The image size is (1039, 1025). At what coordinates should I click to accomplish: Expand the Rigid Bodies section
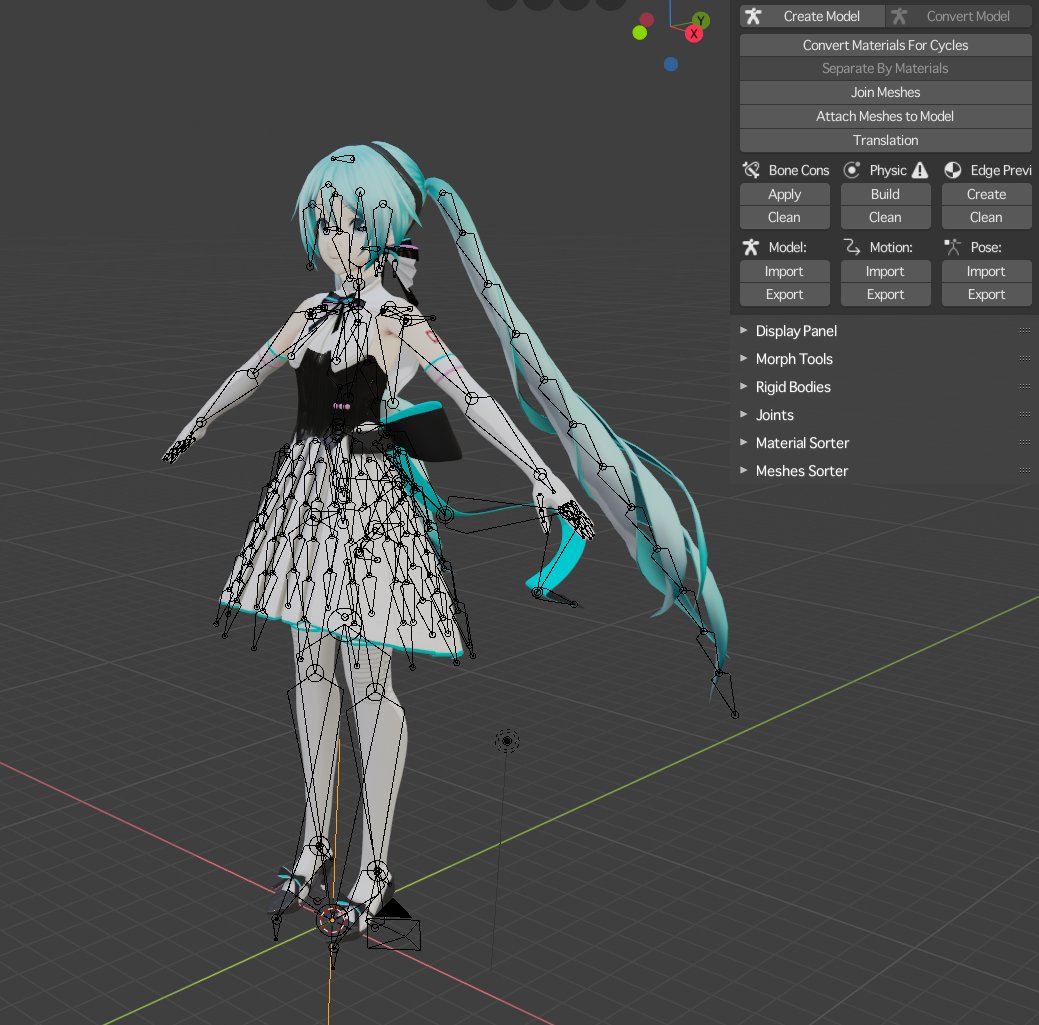point(793,386)
